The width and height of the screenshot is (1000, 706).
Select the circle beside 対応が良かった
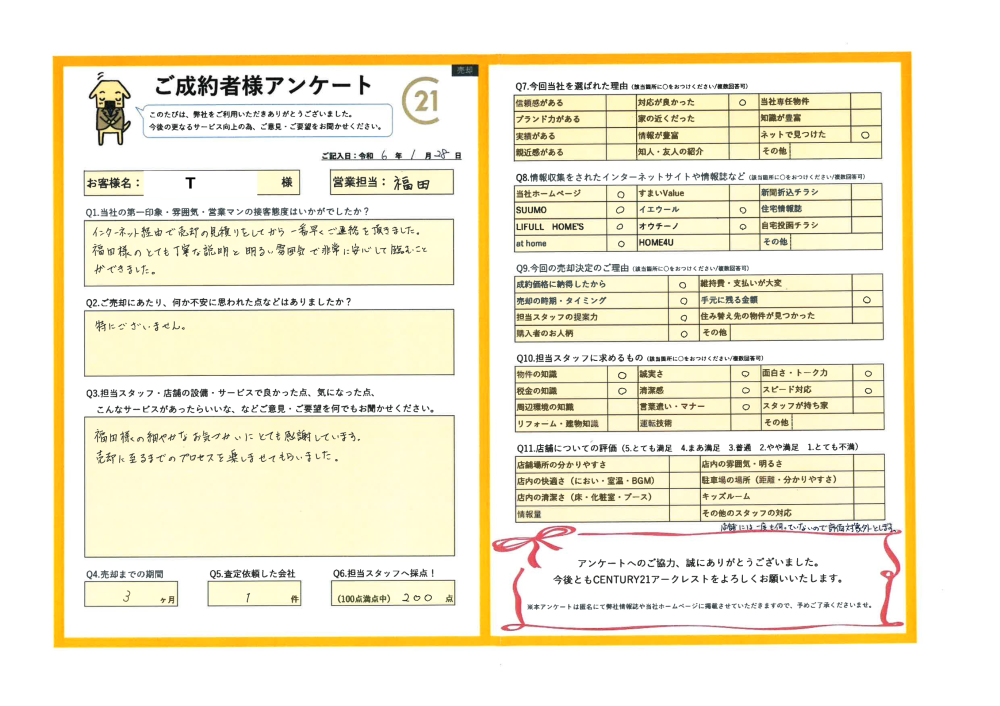point(741,102)
